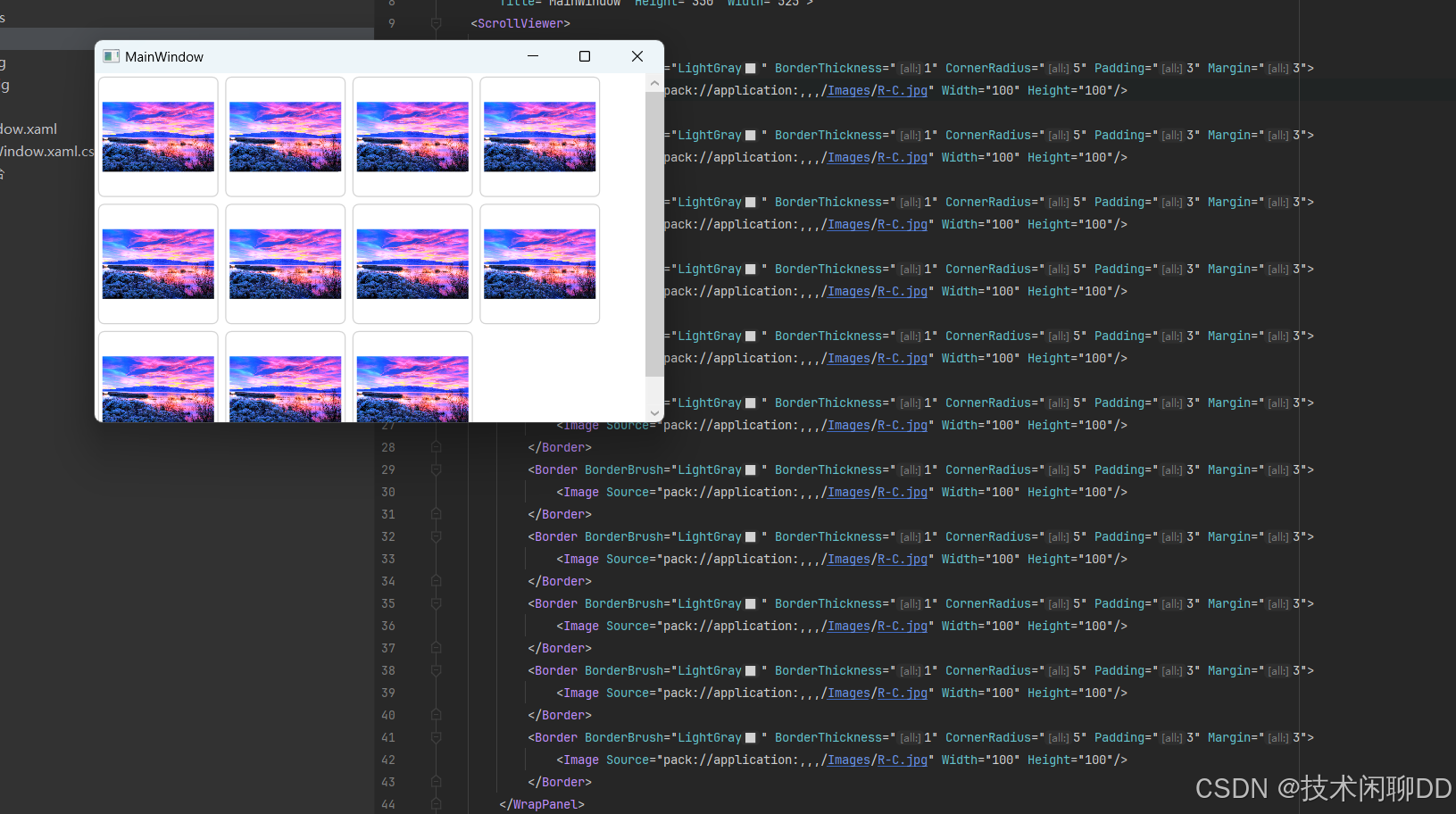Toggle the fold marker on line 31
Viewport: 1456px width, 814px height.
pos(436,514)
